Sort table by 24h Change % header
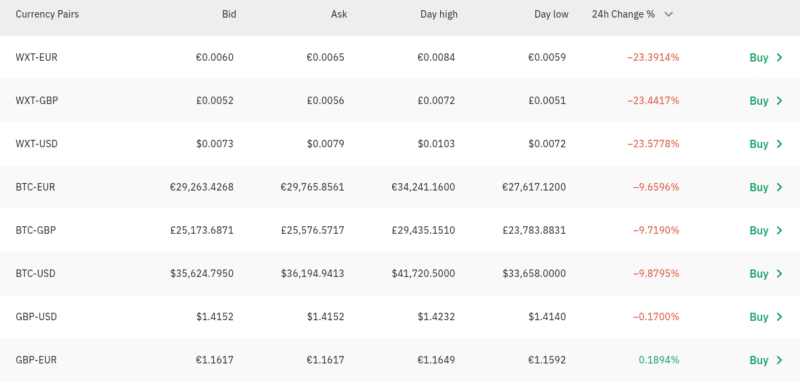800x383 pixels. pyautogui.click(x=623, y=14)
